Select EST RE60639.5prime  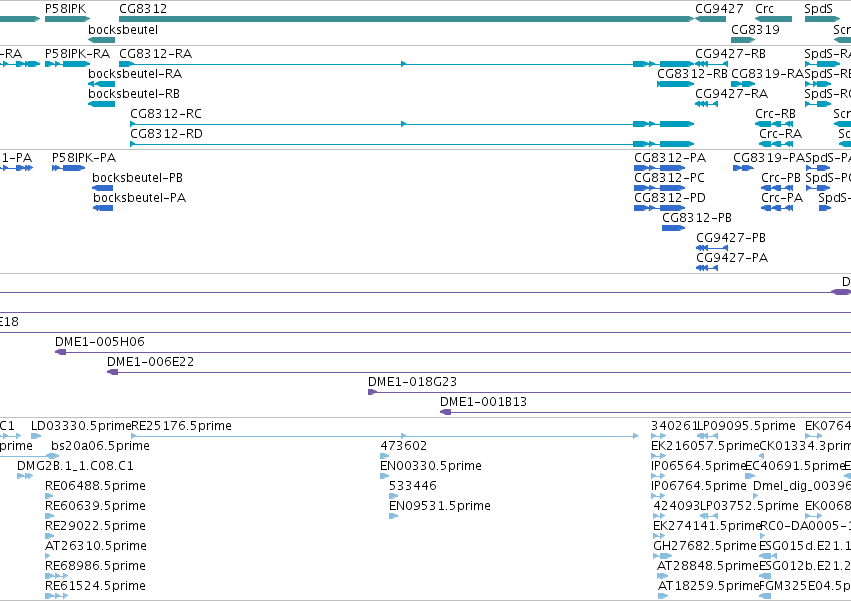(49, 516)
